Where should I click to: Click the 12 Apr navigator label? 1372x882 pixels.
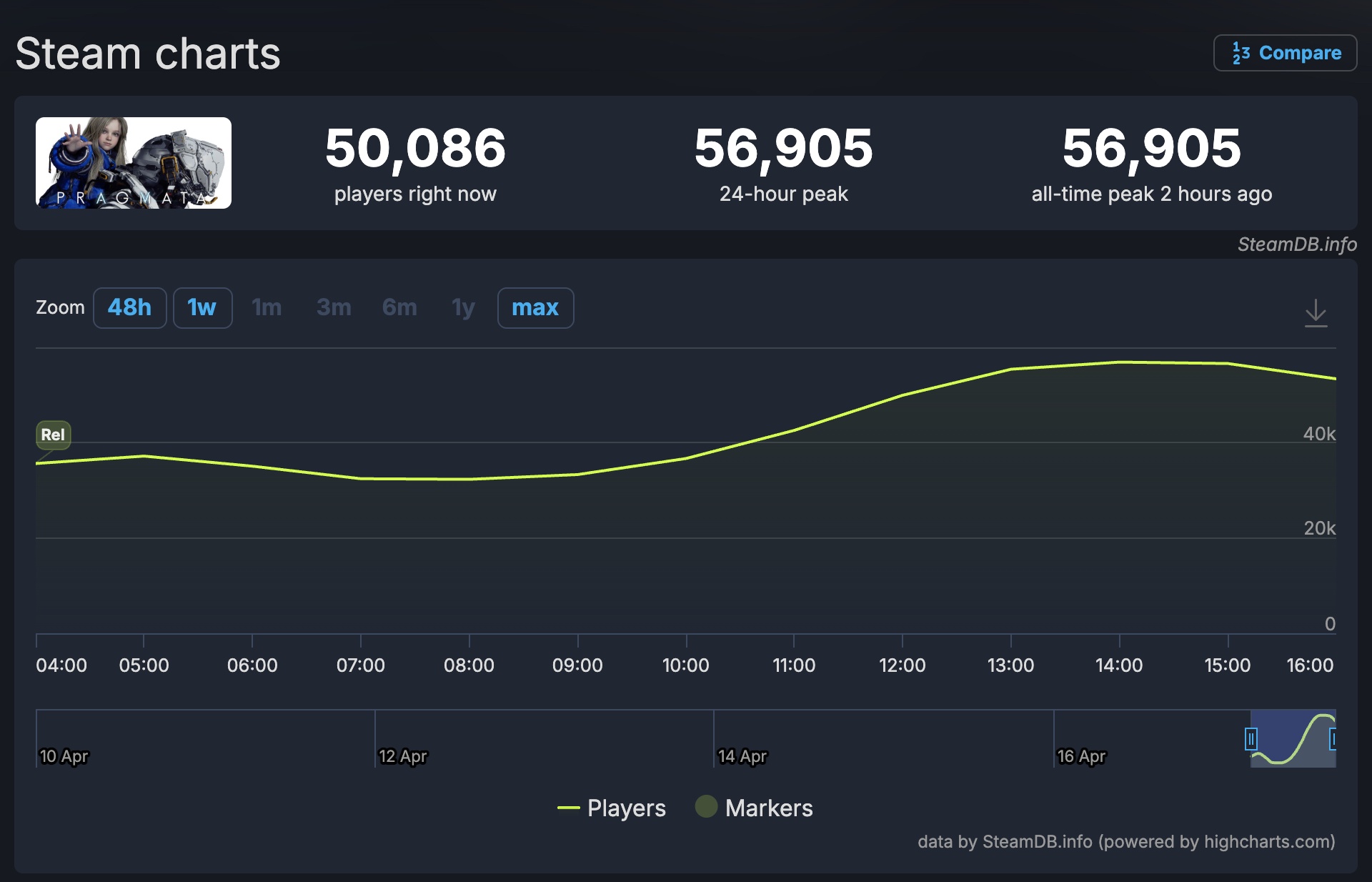click(x=403, y=756)
